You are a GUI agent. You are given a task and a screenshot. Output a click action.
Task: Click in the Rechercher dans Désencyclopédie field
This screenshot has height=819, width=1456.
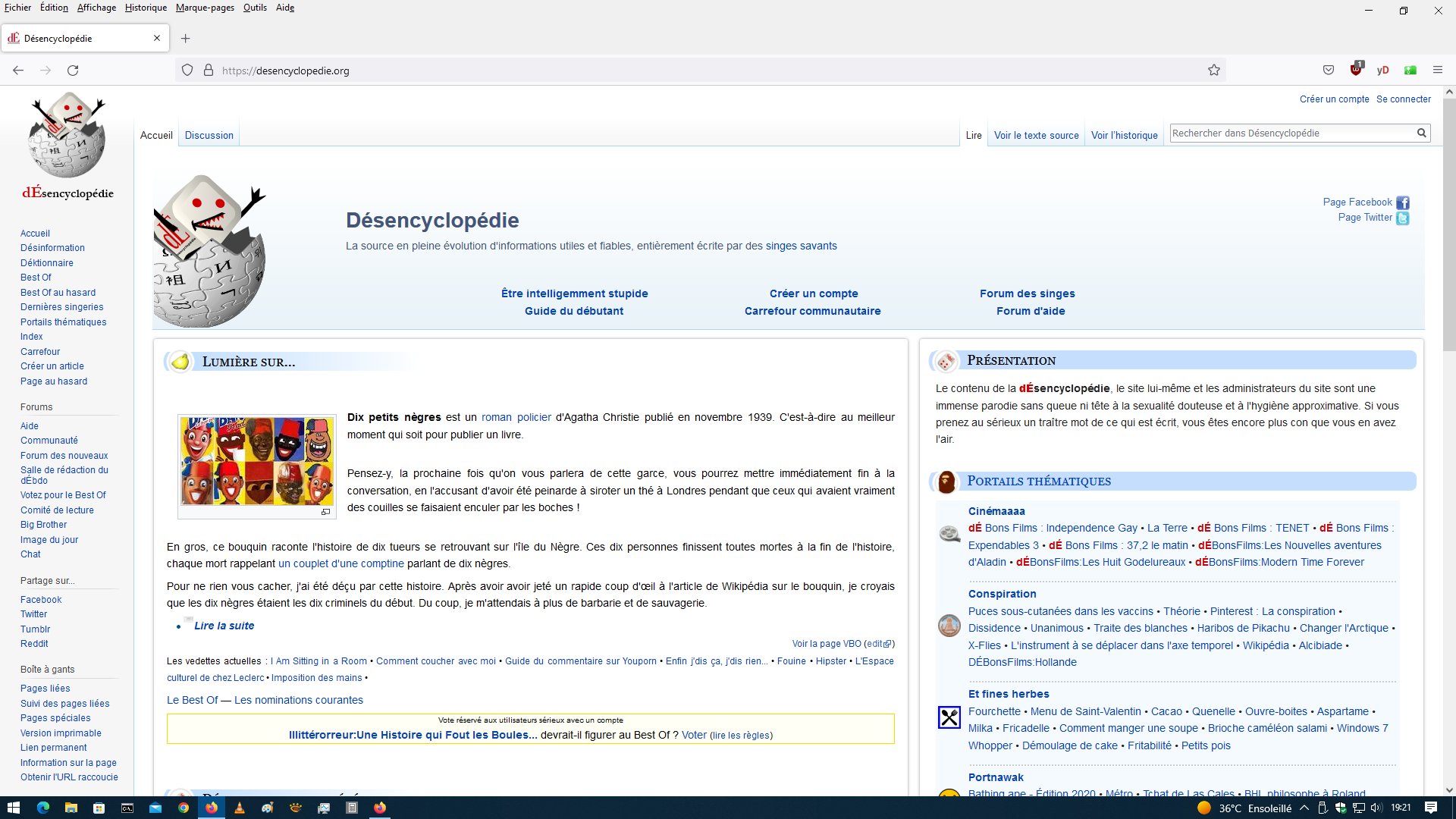tap(1289, 133)
